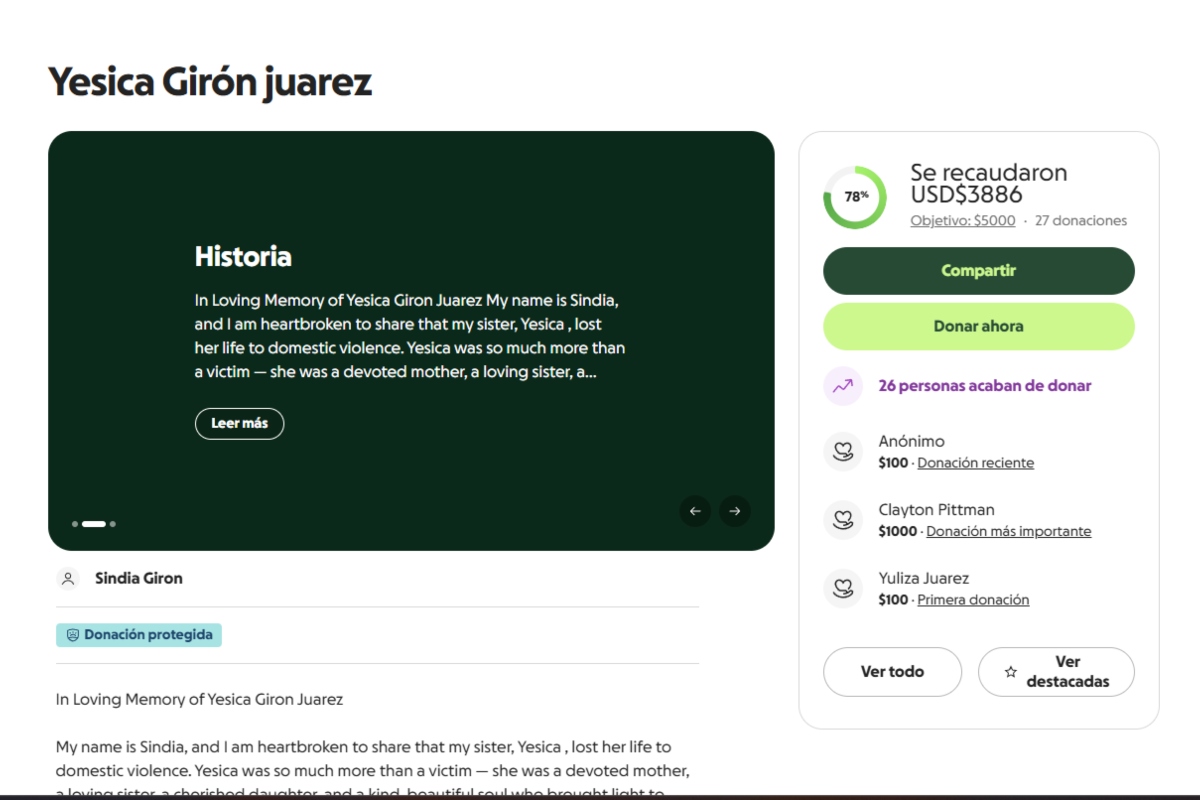Click the donation heart icon next to Clayton Pittman

(x=843, y=520)
